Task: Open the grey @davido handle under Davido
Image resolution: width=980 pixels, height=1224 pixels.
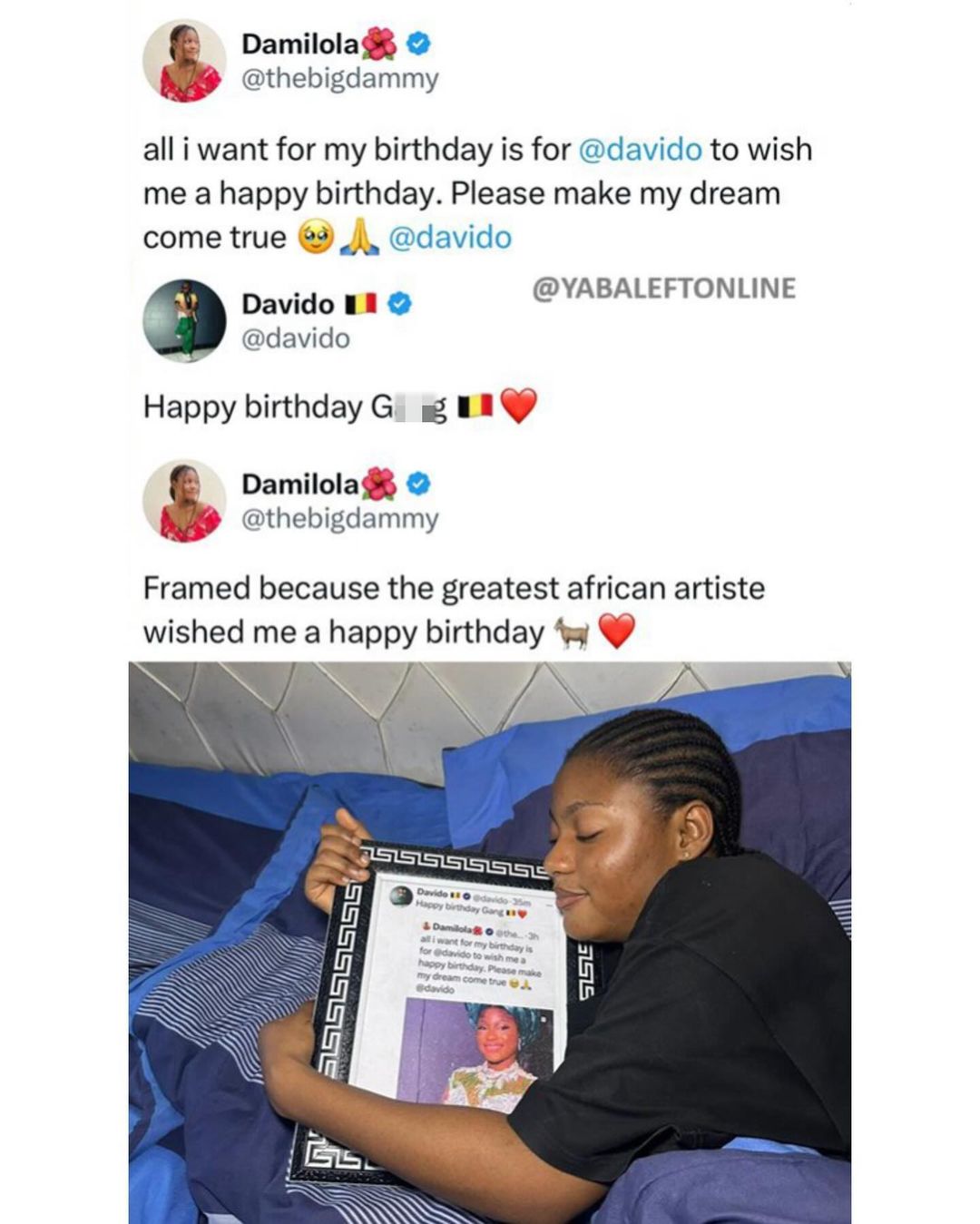Action: point(296,338)
